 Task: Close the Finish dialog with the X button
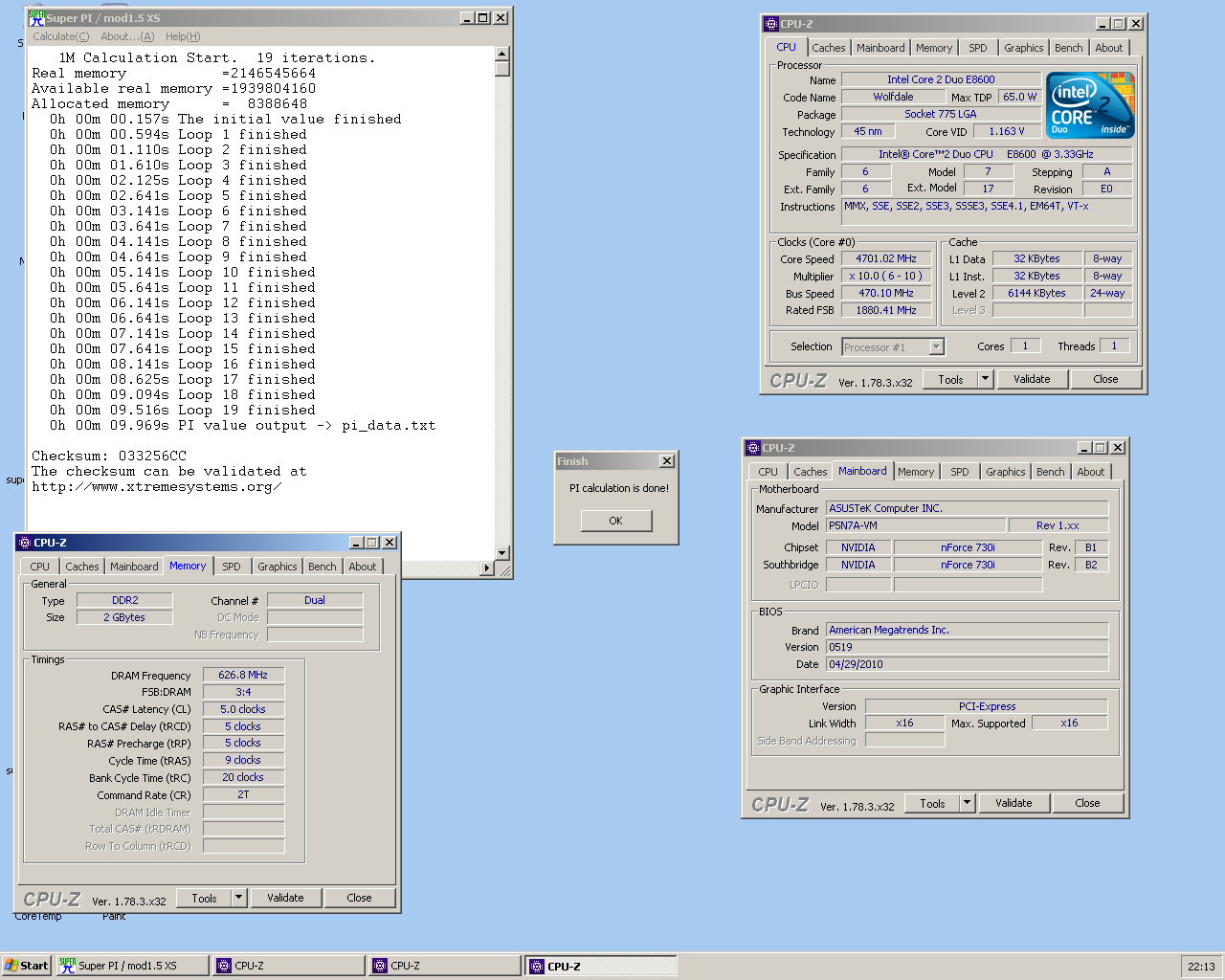click(667, 461)
